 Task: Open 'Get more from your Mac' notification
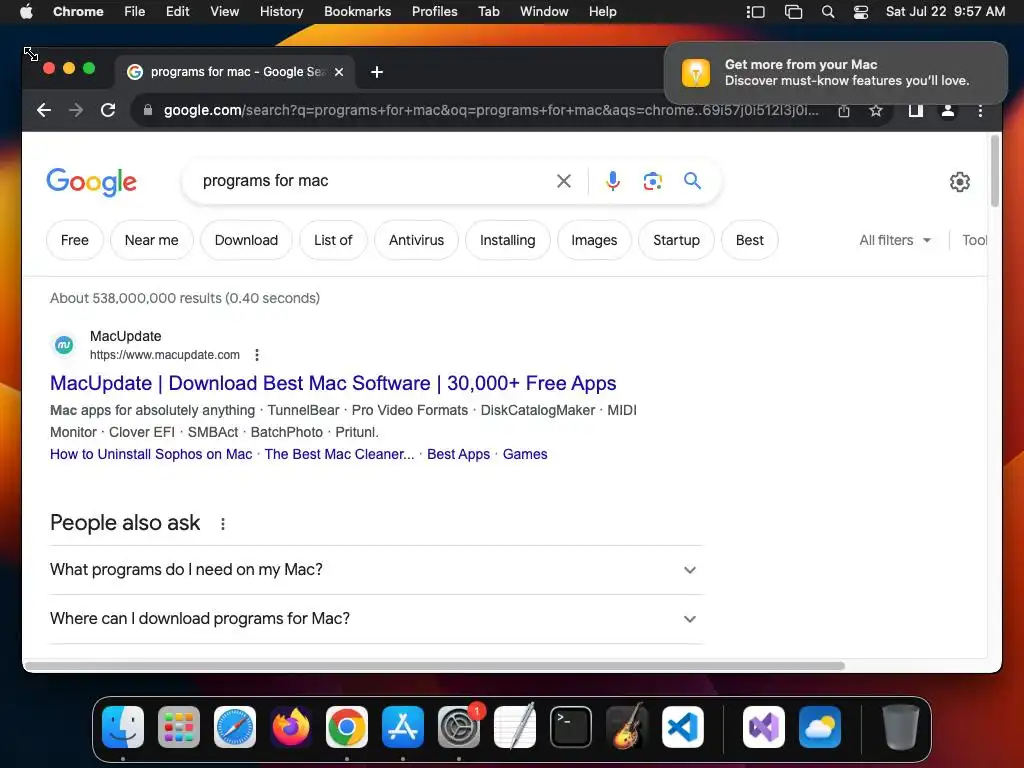click(x=835, y=72)
